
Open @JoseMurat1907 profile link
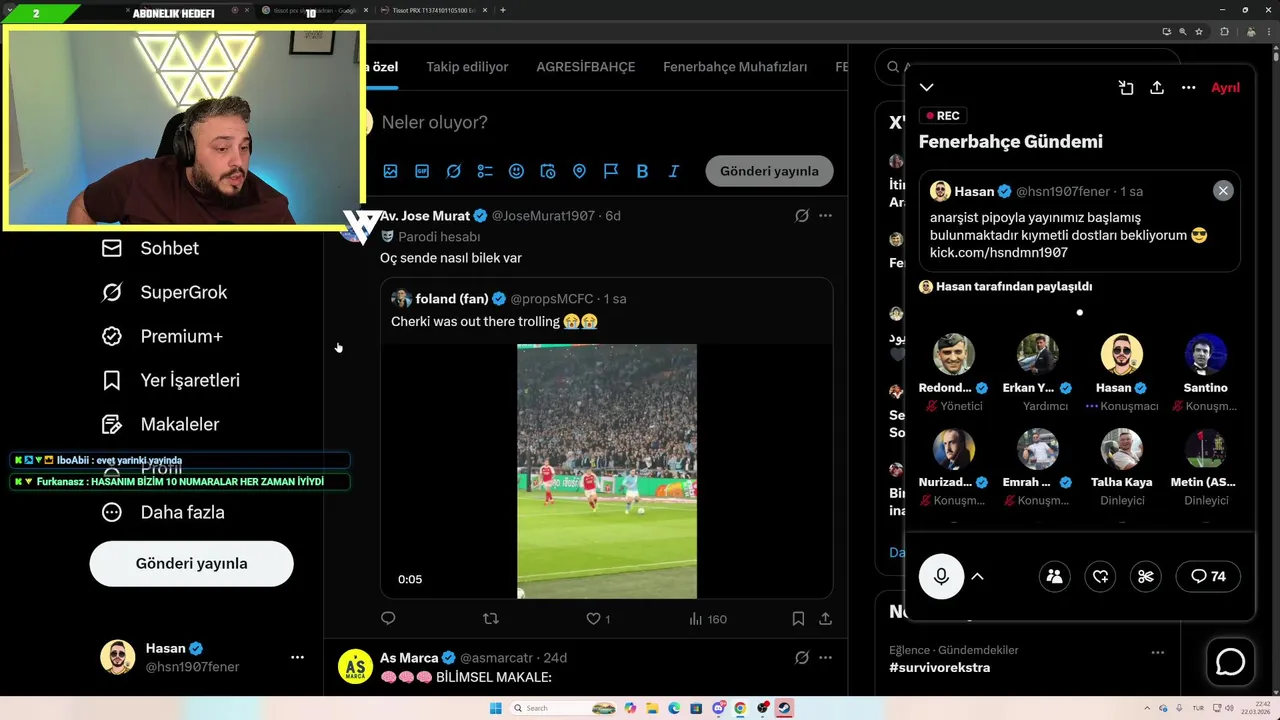tap(543, 216)
